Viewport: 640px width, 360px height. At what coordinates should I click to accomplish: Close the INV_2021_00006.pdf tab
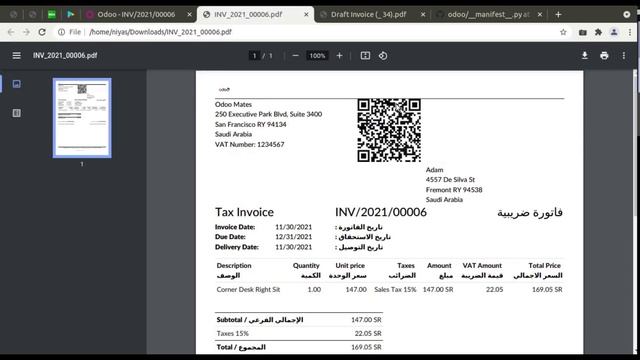[306, 14]
